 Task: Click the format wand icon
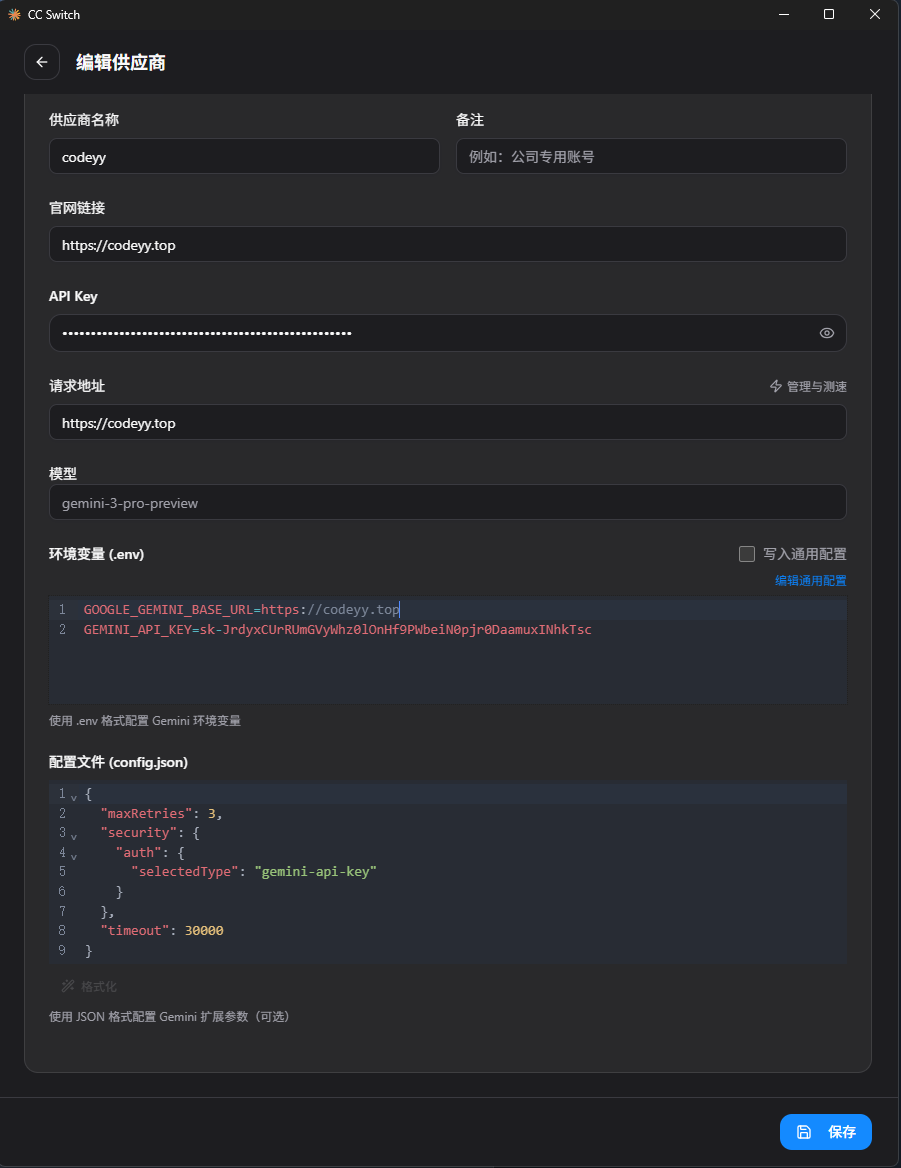(x=68, y=986)
